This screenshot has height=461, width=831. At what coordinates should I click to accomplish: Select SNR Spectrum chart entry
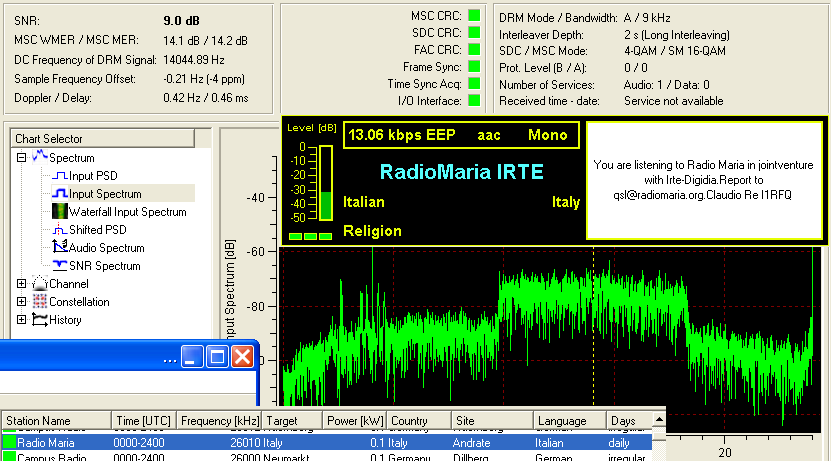[105, 265]
